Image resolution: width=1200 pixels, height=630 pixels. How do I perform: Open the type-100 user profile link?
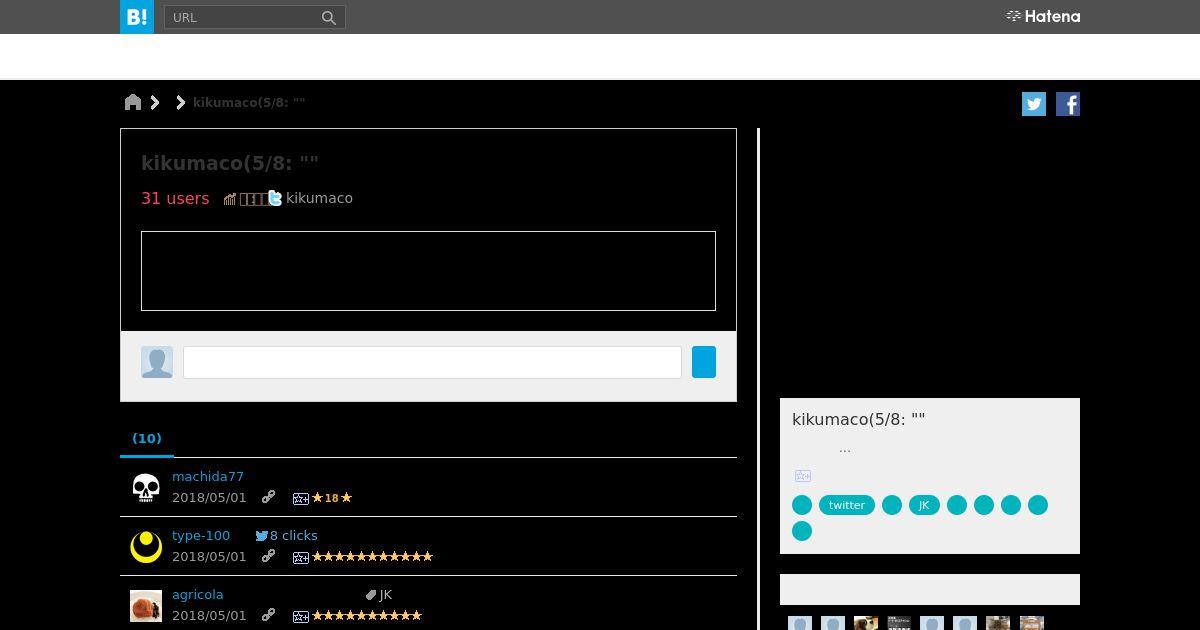tap(201, 535)
